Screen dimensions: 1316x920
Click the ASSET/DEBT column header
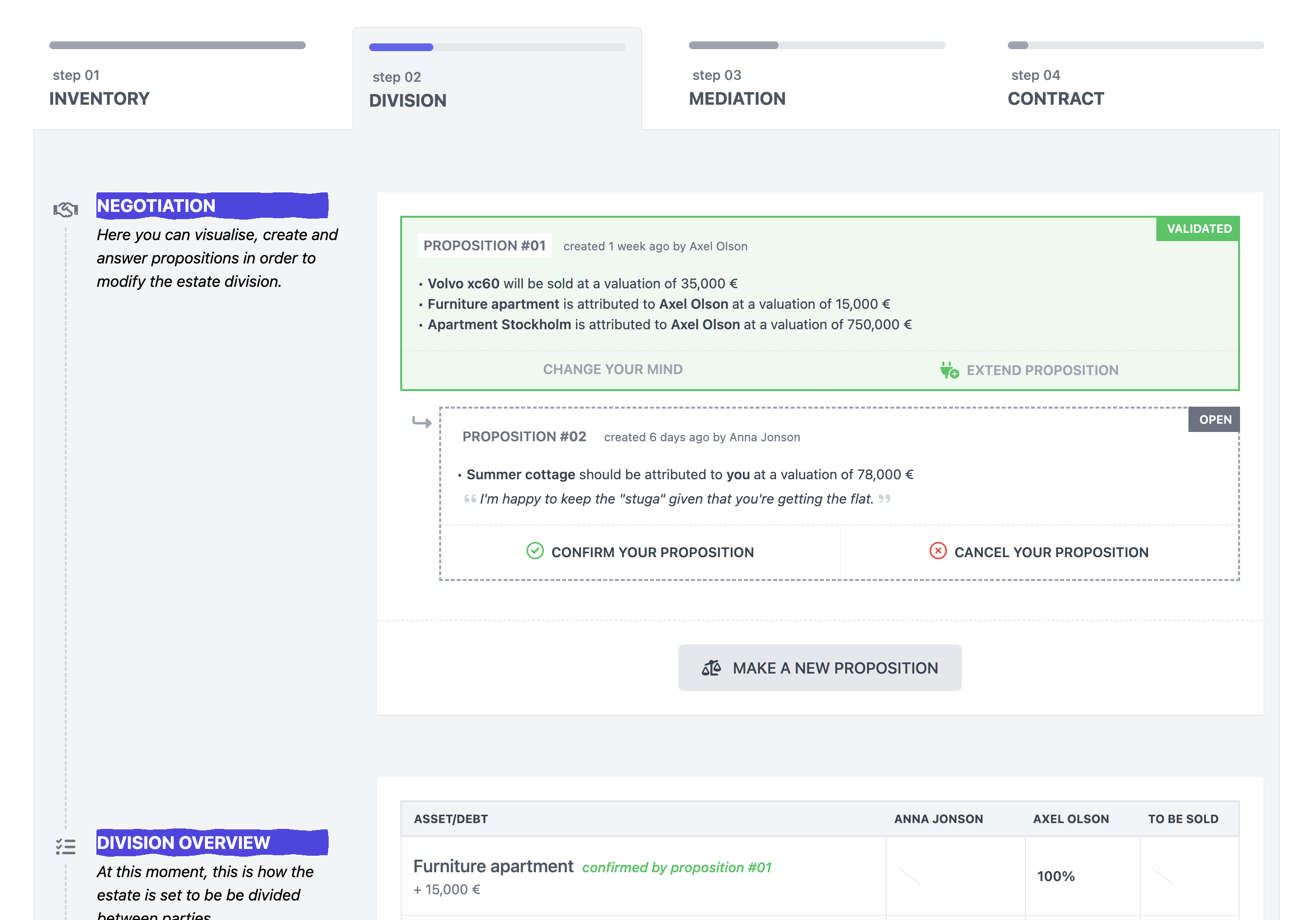[x=450, y=819]
